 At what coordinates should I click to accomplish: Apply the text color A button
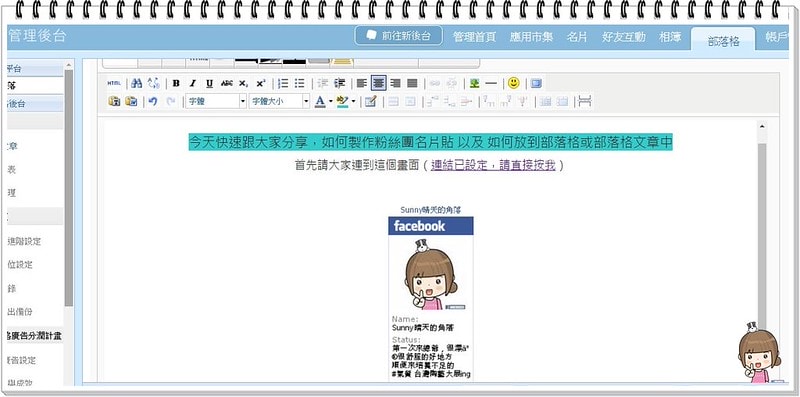(x=320, y=102)
